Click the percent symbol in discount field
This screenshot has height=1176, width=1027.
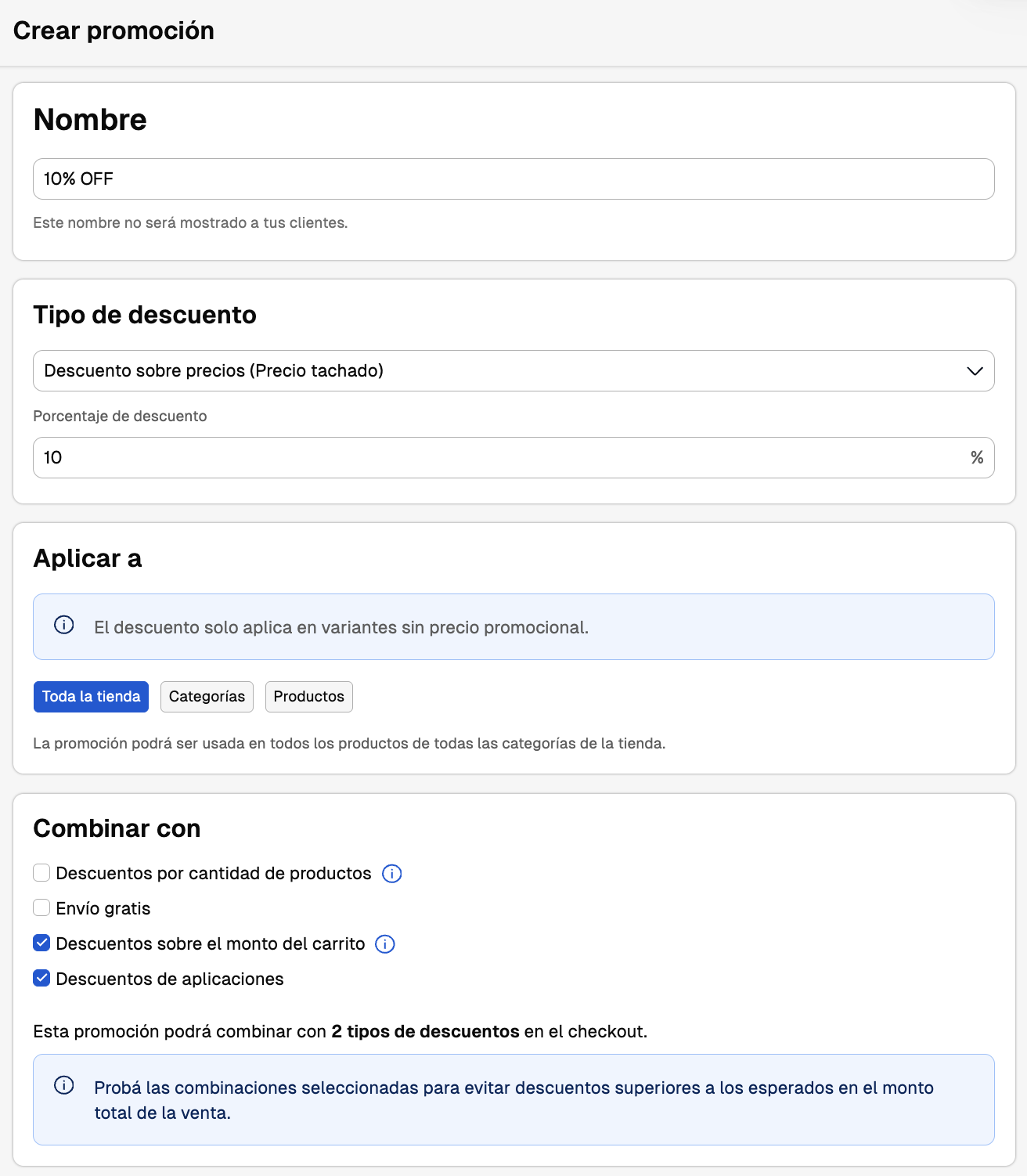pos(977,457)
